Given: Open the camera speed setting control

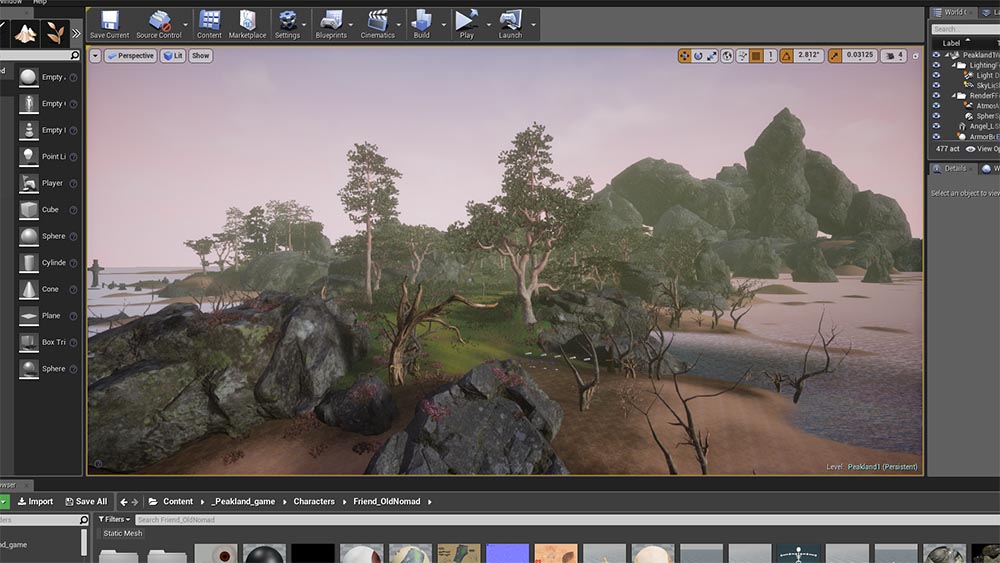Looking at the screenshot, I should [x=893, y=56].
